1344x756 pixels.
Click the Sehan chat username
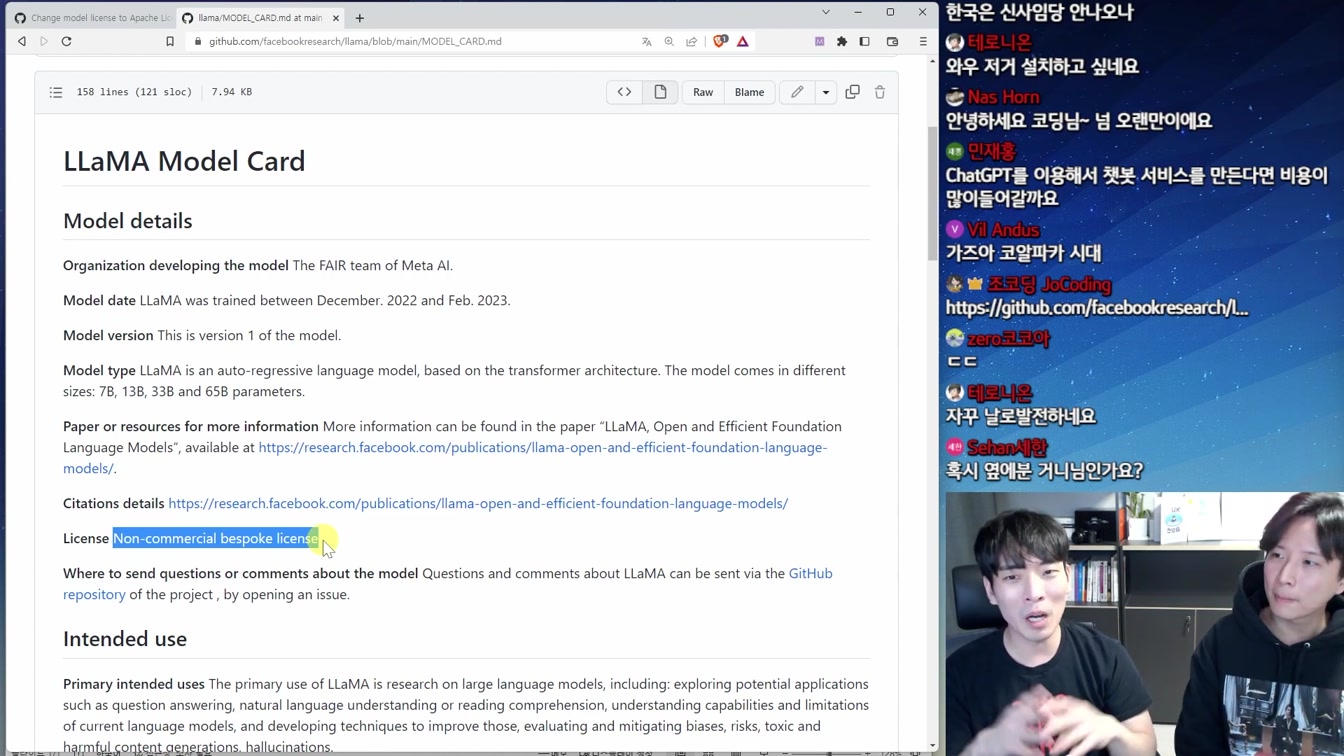[x=1007, y=448]
